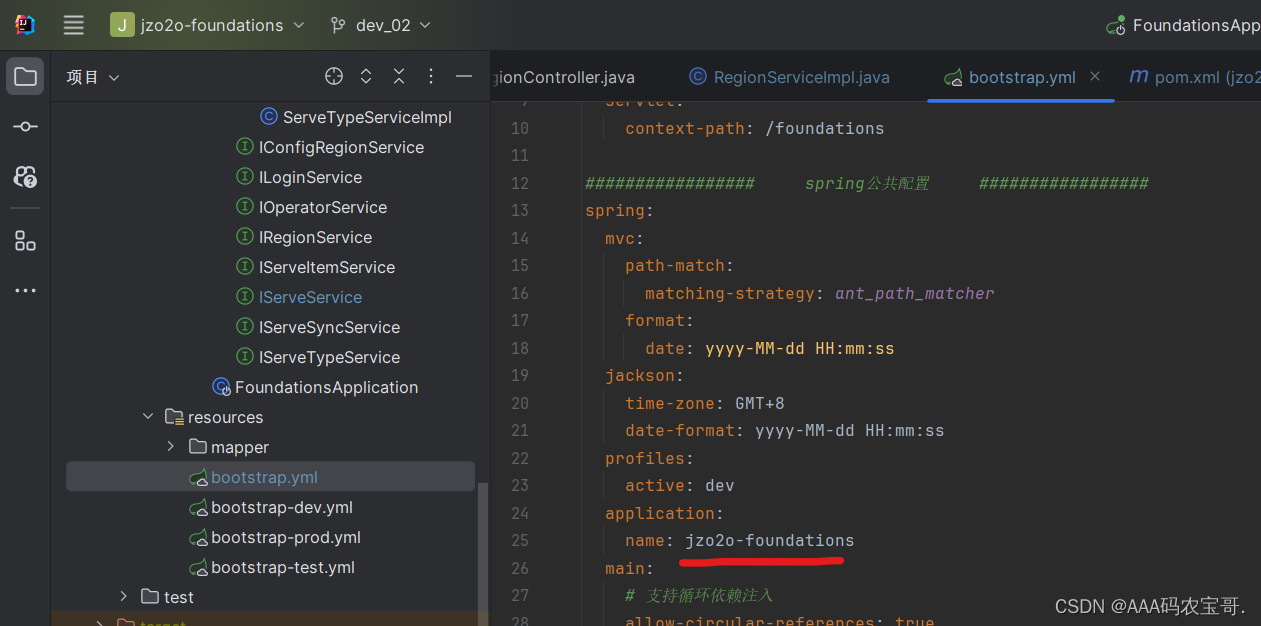Select IServeTypeService interface
Image resolution: width=1261 pixels, height=626 pixels.
pyautogui.click(x=329, y=357)
